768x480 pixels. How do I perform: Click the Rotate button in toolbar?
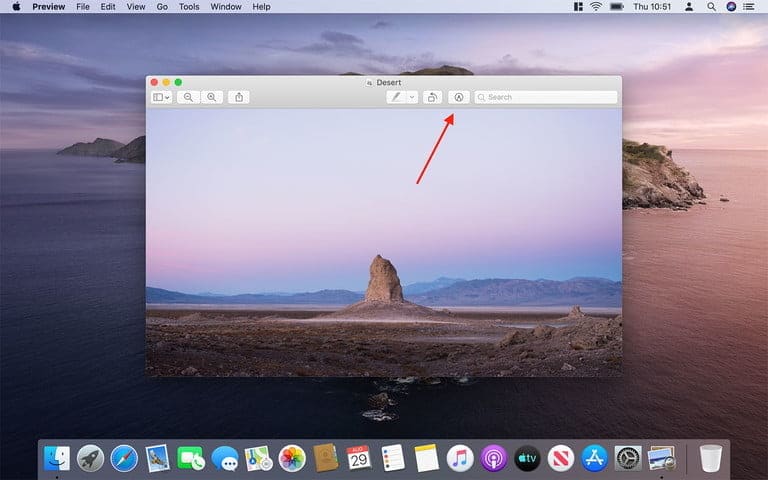432,97
